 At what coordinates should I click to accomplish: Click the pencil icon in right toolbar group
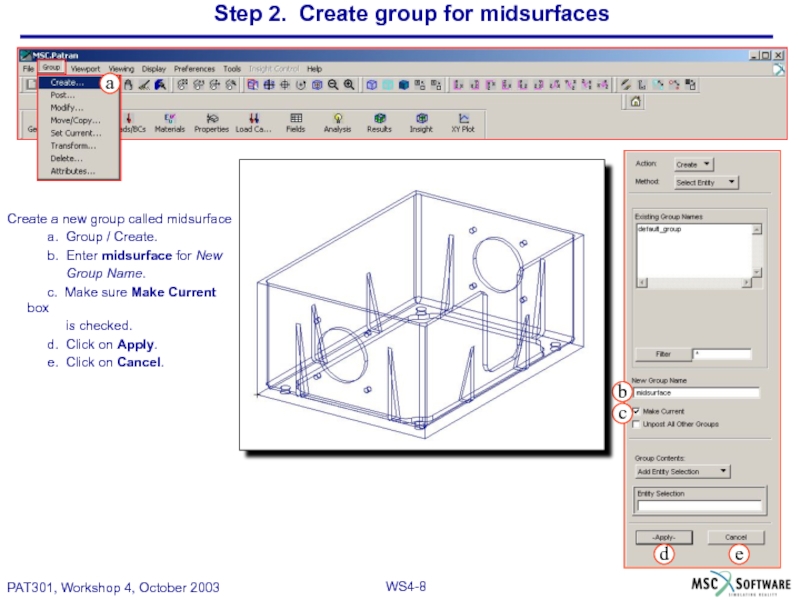[626, 85]
